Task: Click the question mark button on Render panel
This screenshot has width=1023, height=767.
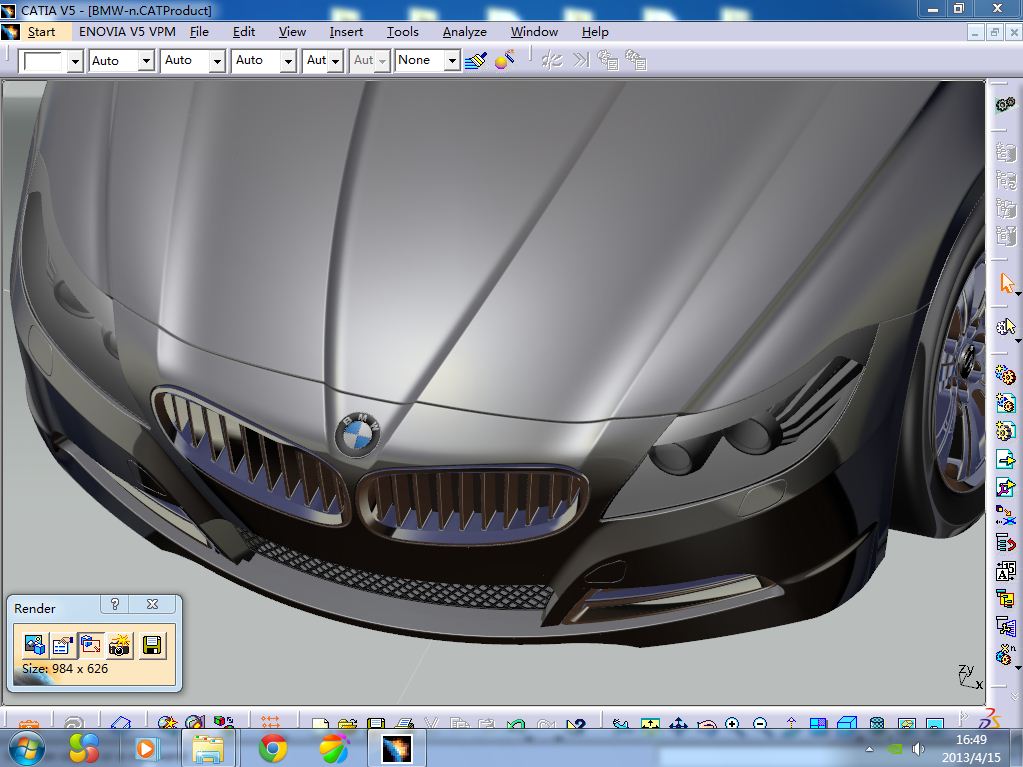Action: pyautogui.click(x=115, y=604)
